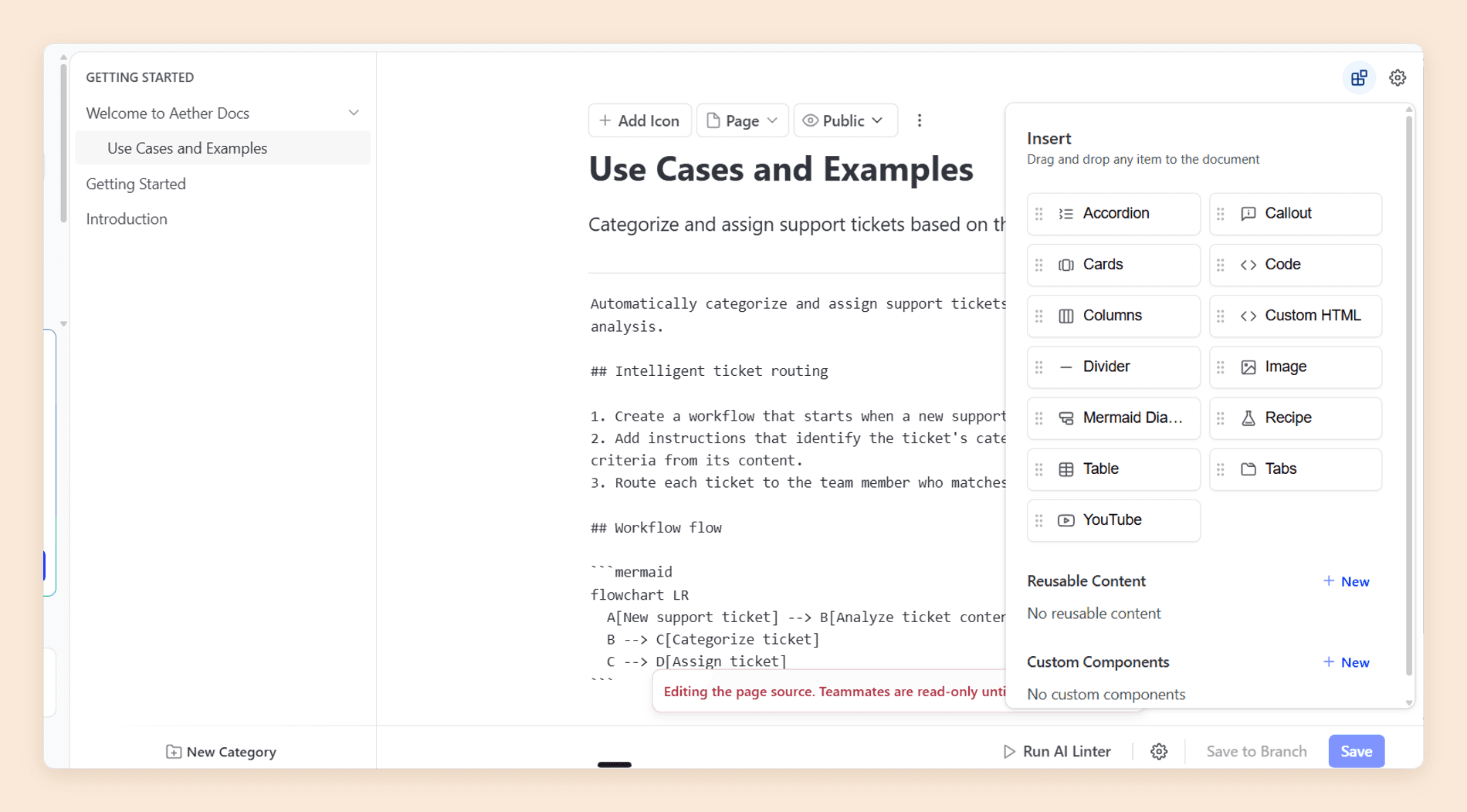Insert a Tabs block
Image resolution: width=1467 pixels, height=812 pixels.
point(1296,469)
